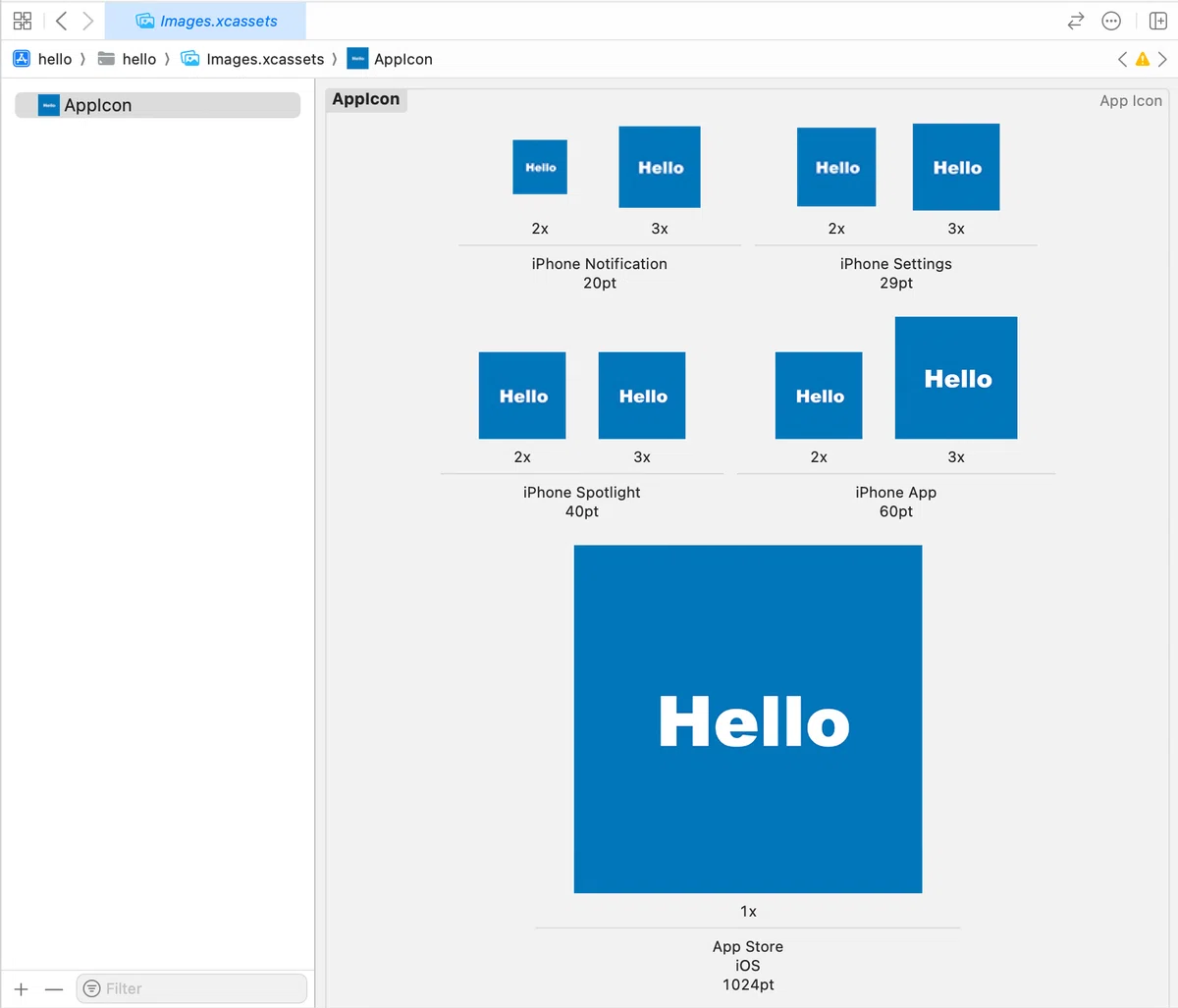Viewport: 1178px width, 1008px height.
Task: Add a new editor pane on right
Action: click(x=1157, y=21)
